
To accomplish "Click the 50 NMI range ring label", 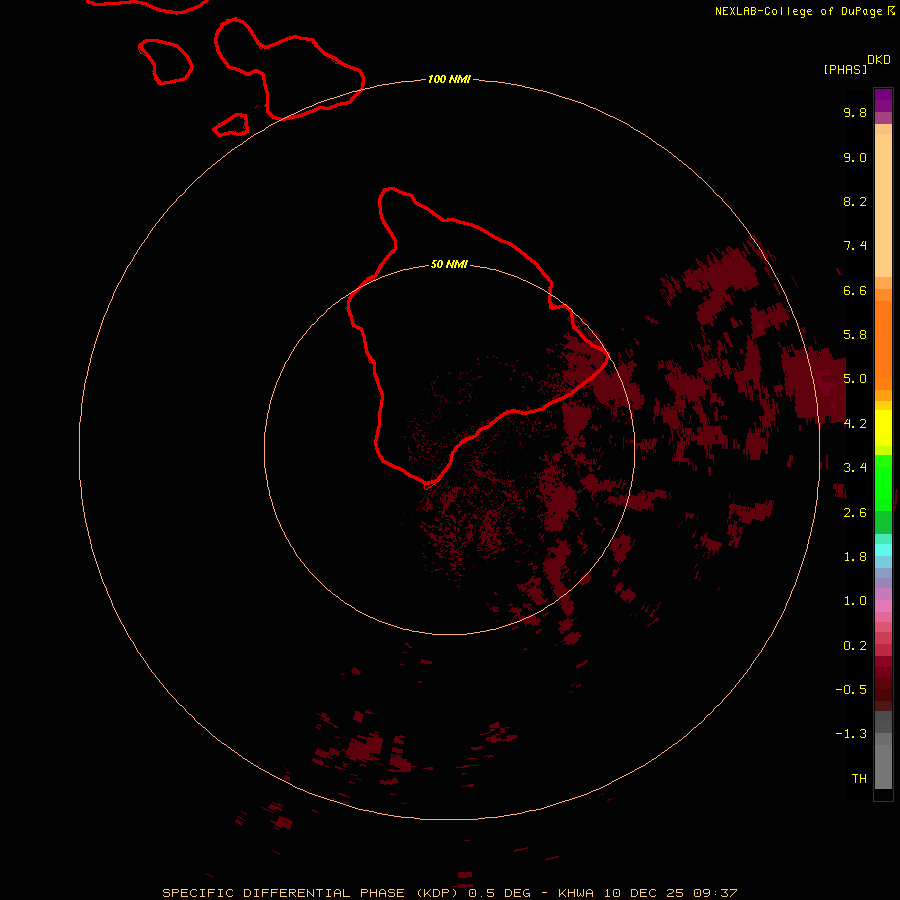I will (x=449, y=264).
